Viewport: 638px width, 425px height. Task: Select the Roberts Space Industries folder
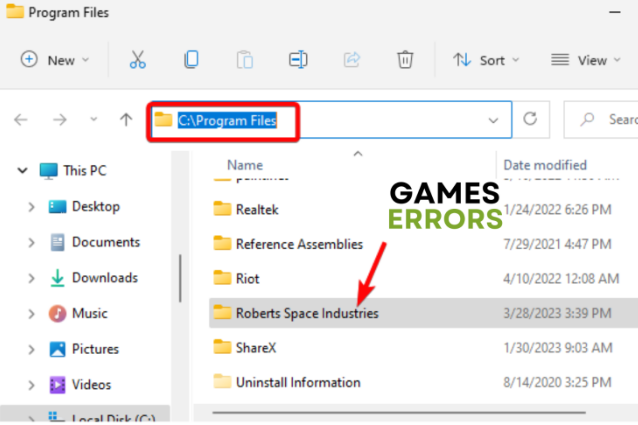(x=306, y=313)
